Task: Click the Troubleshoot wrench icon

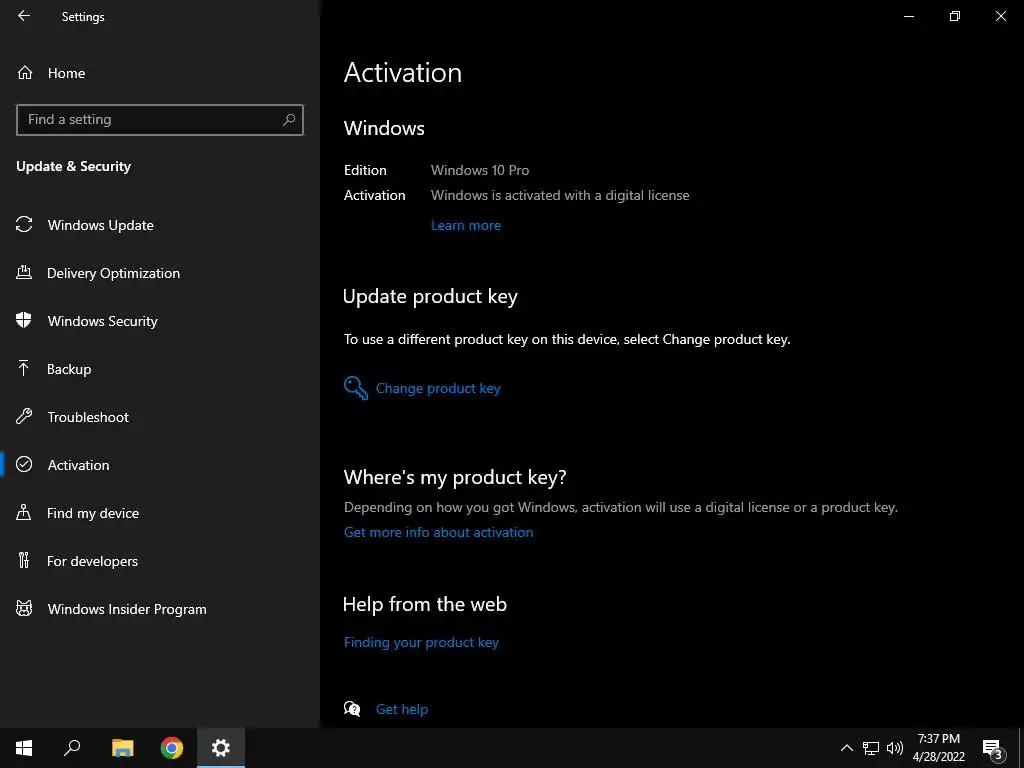Action: click(24, 416)
